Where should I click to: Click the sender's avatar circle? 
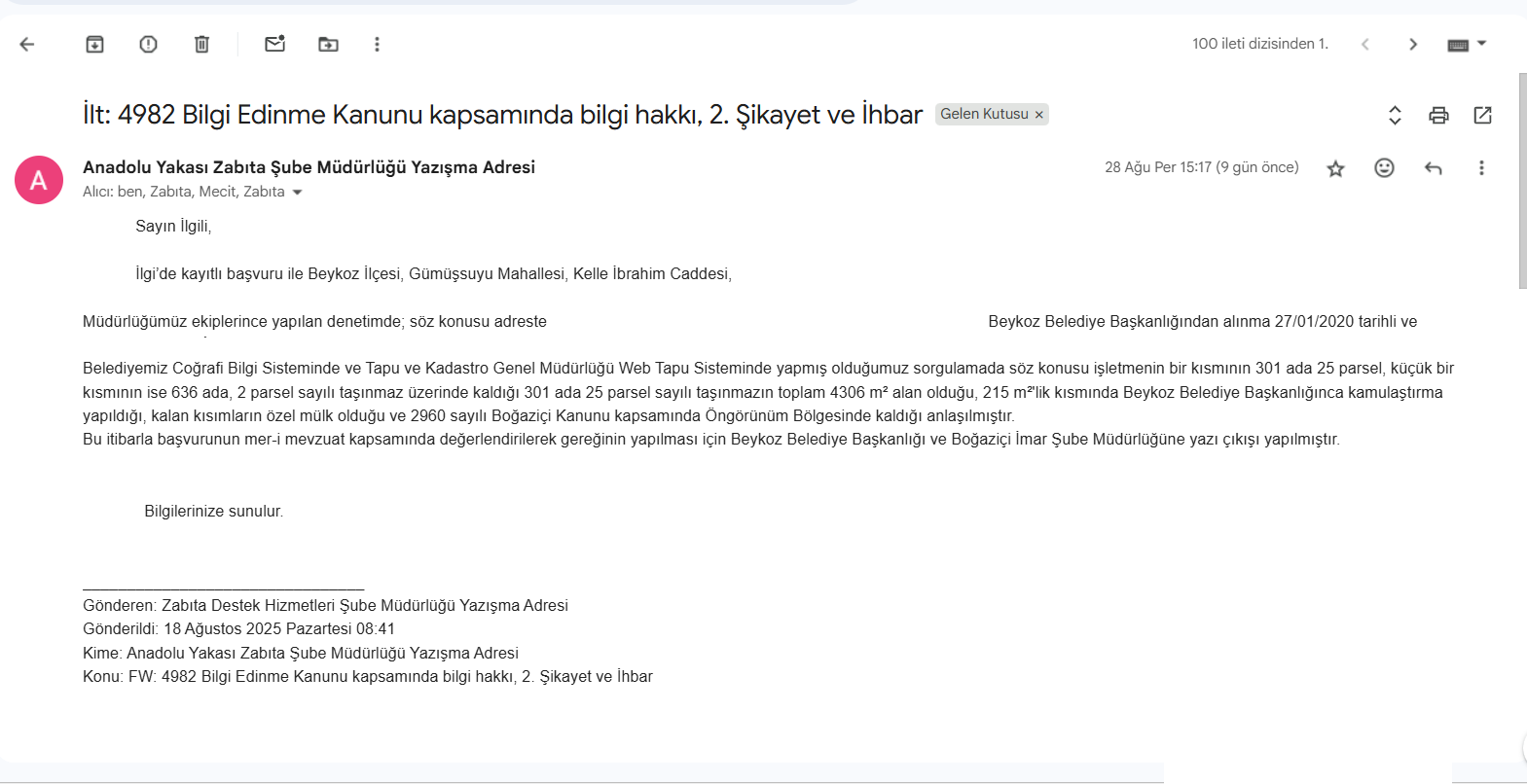[x=39, y=180]
